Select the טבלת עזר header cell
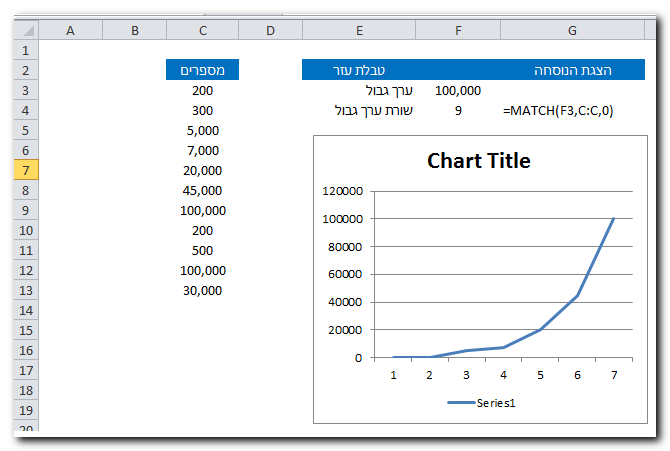670x451 pixels. coord(366,70)
